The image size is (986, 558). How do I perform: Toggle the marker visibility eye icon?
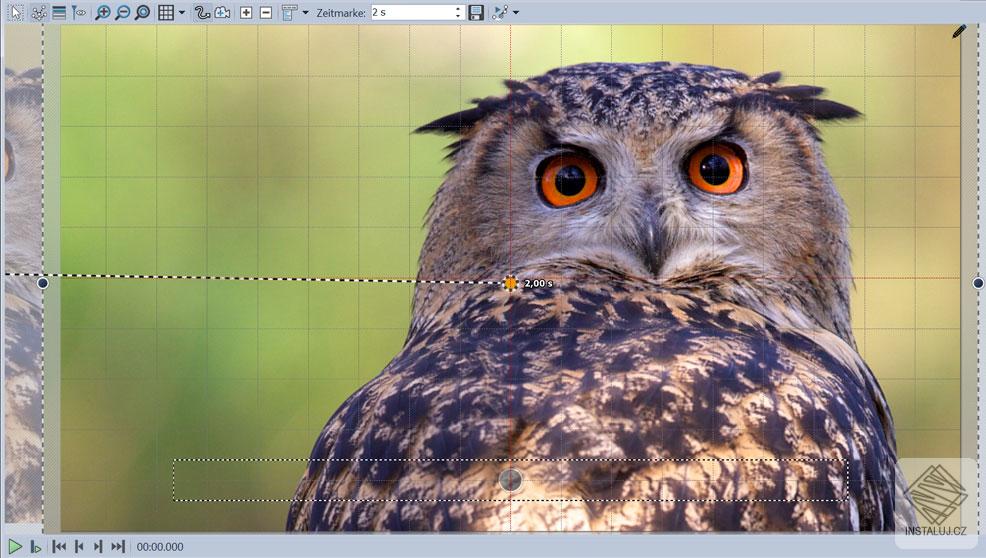tap(79, 13)
